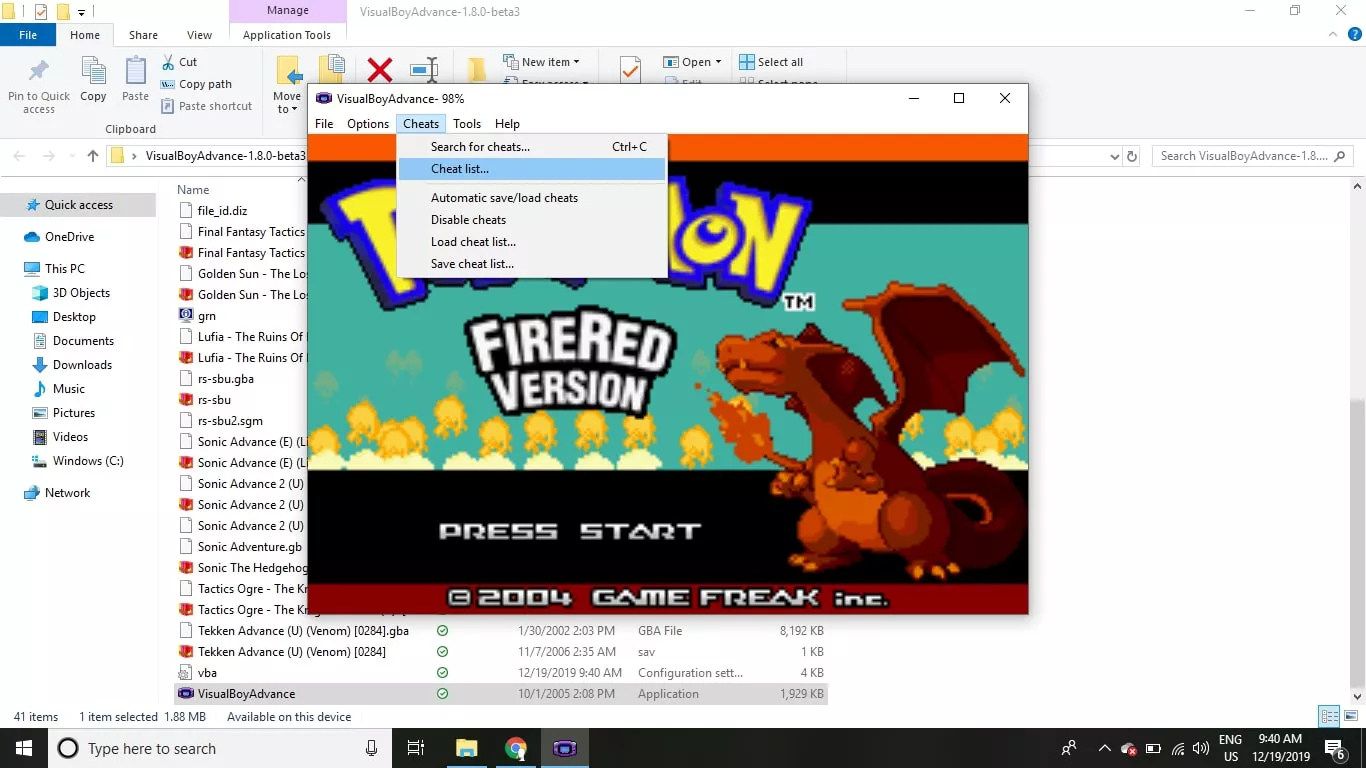Click Copy path in ribbon
Image resolution: width=1366 pixels, height=768 pixels.
[x=196, y=84]
